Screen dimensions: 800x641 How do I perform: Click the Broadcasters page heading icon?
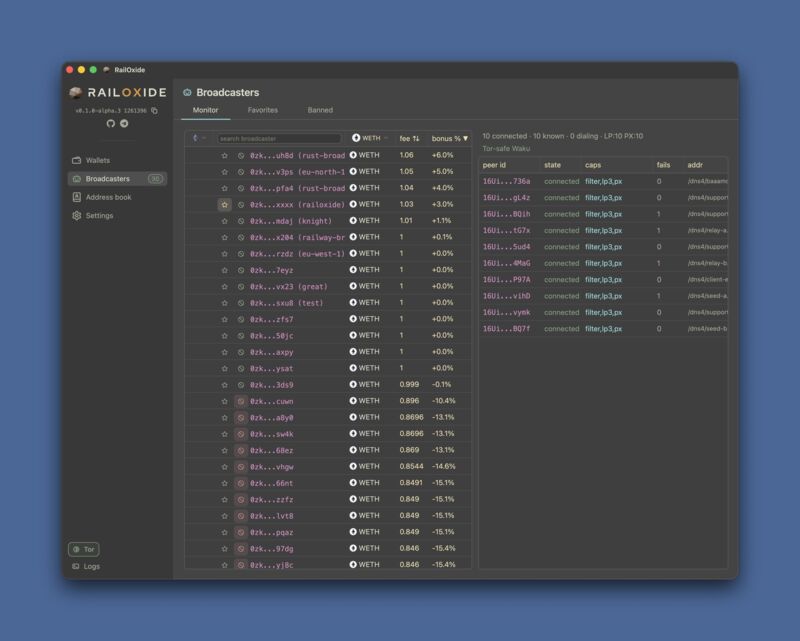point(187,92)
